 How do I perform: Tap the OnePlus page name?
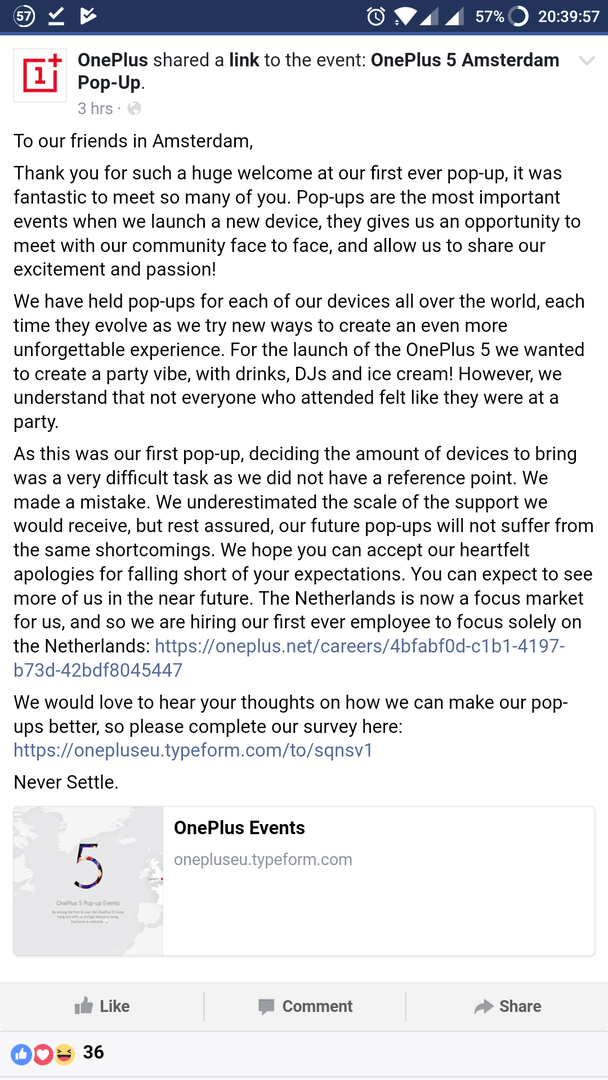pyautogui.click(x=113, y=60)
